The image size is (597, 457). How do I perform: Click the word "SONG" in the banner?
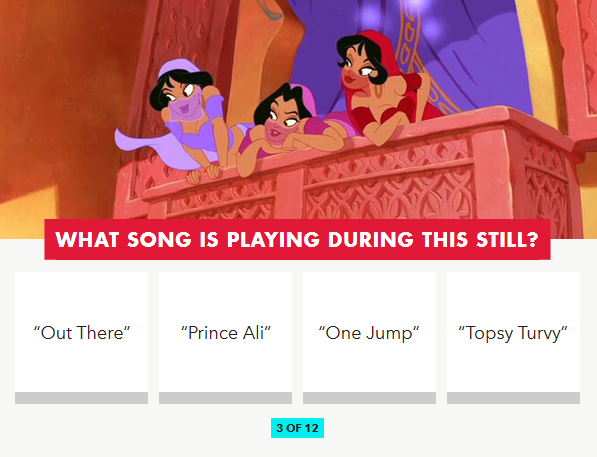pos(159,240)
